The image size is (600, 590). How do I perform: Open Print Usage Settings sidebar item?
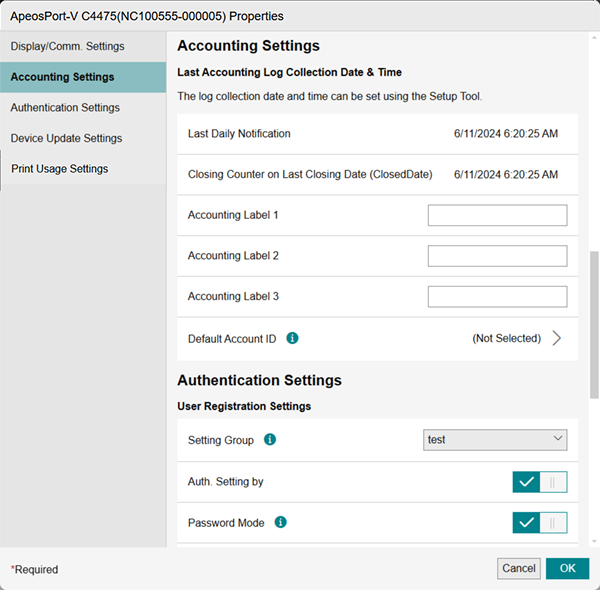click(83, 169)
